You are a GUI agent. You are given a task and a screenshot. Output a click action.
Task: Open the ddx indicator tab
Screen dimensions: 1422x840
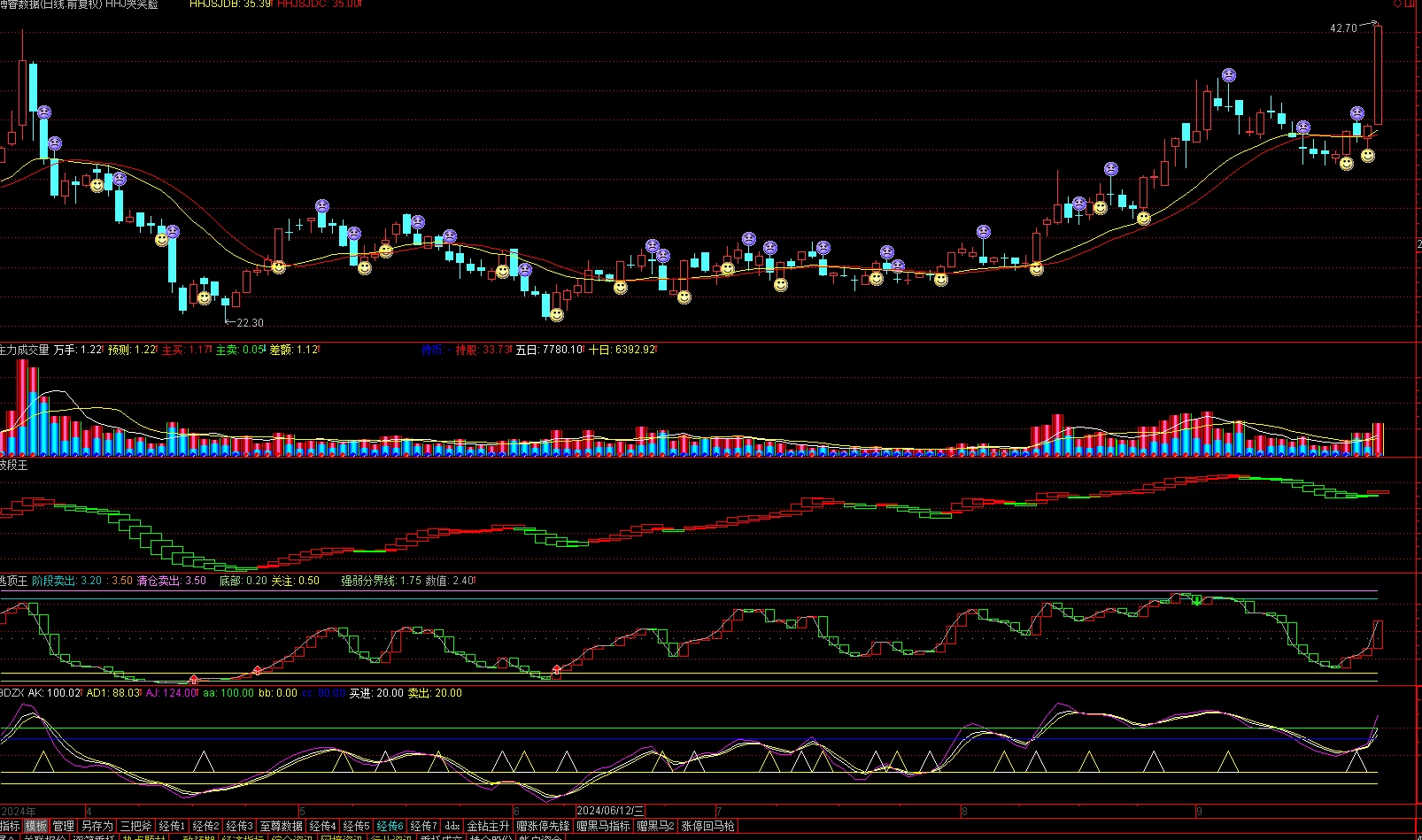point(452,826)
